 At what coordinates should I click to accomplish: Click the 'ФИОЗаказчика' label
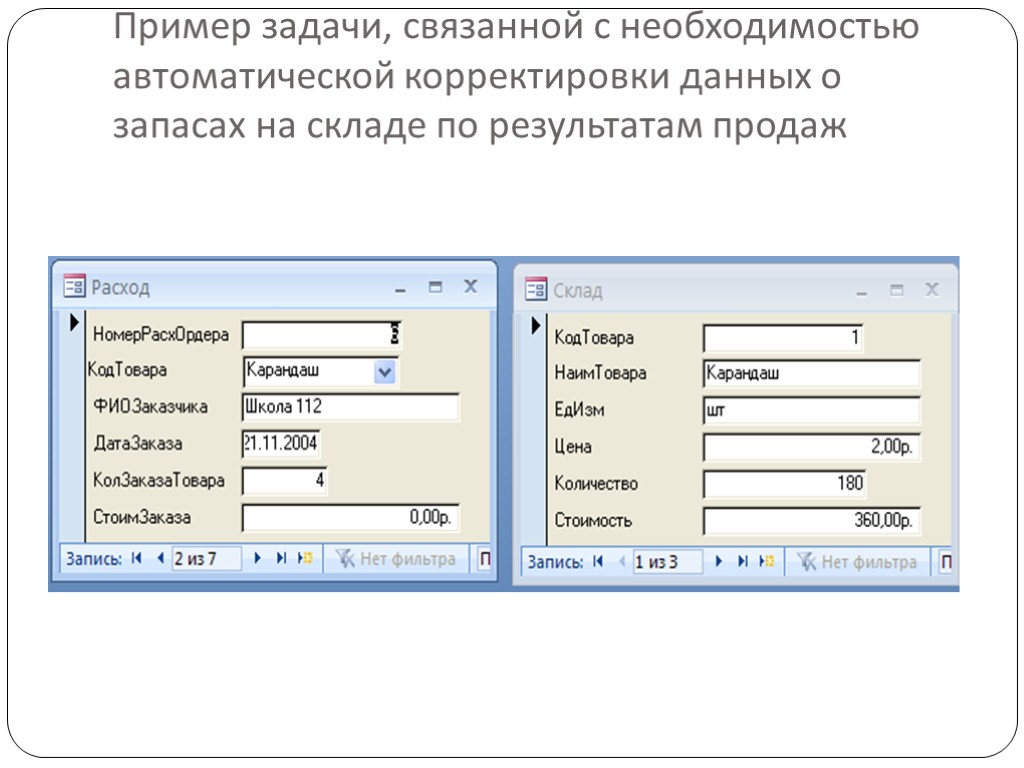[151, 406]
